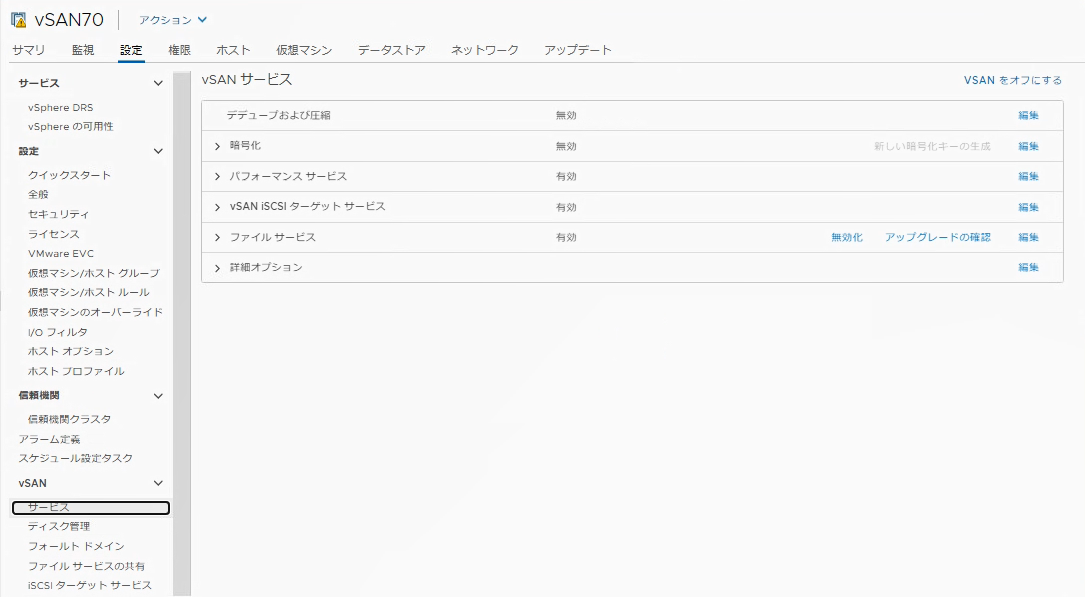Expand the ファイル サービス row
This screenshot has width=1085, height=597.
pyautogui.click(x=217, y=237)
